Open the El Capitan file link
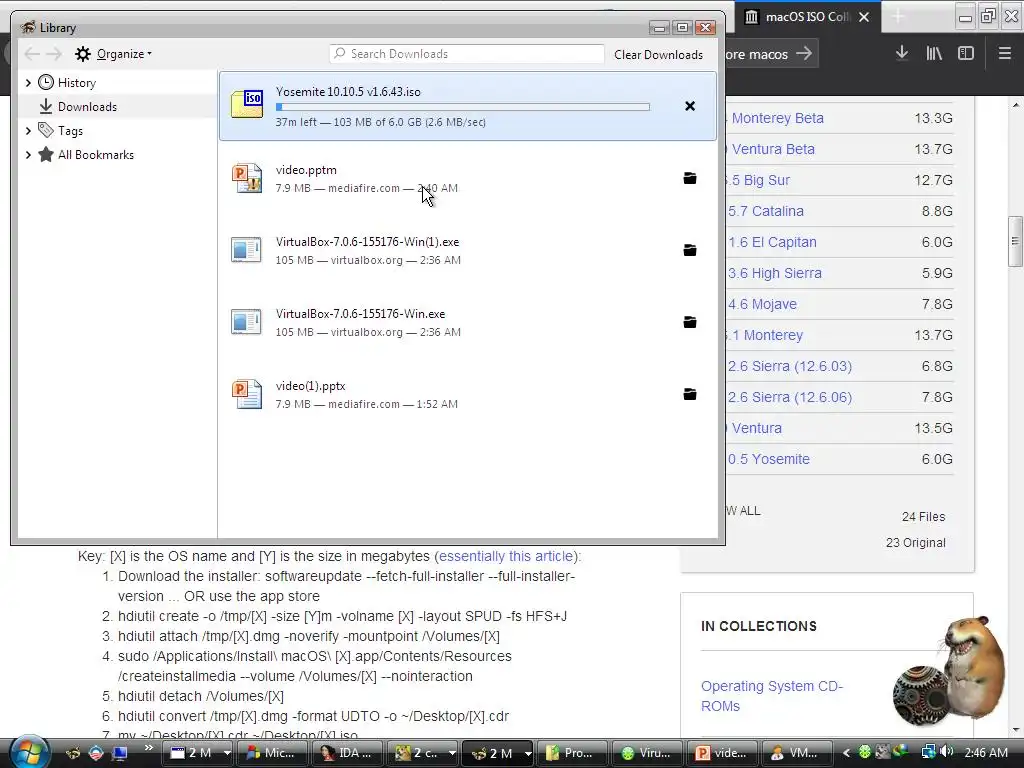Viewport: 1024px width, 768px height. point(773,242)
